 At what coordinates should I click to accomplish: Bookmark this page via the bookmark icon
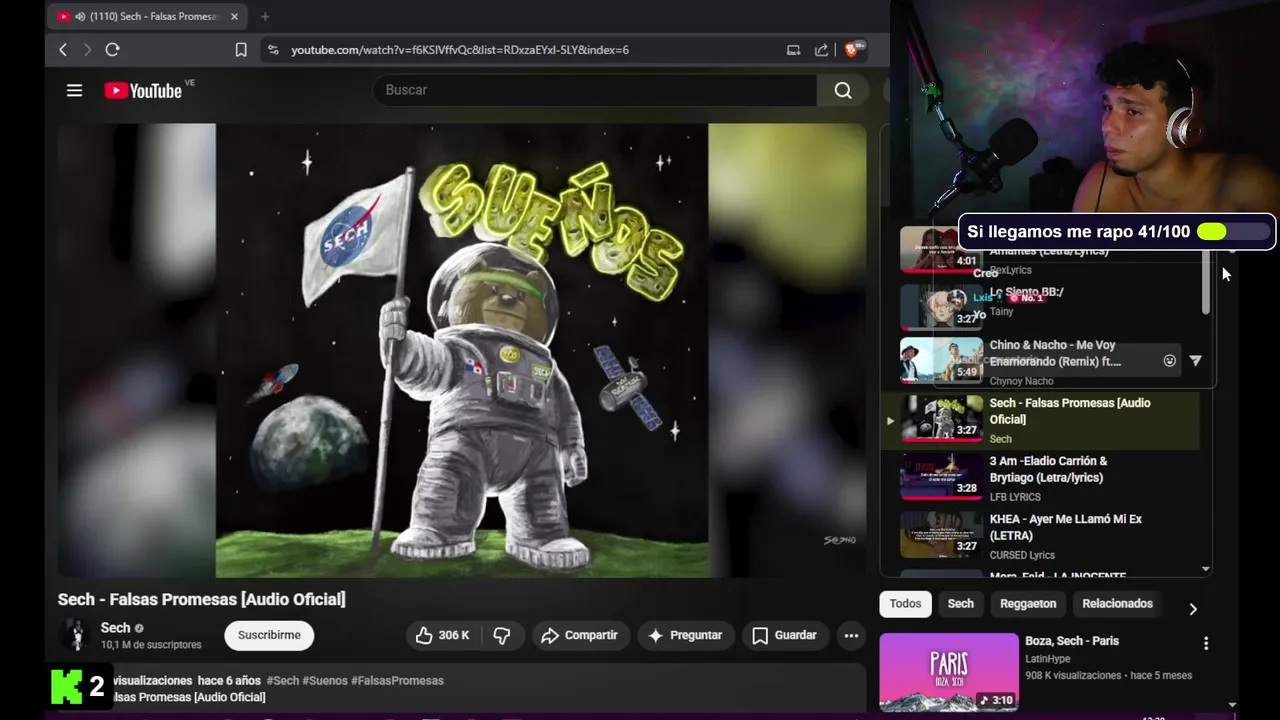pyautogui.click(x=241, y=50)
